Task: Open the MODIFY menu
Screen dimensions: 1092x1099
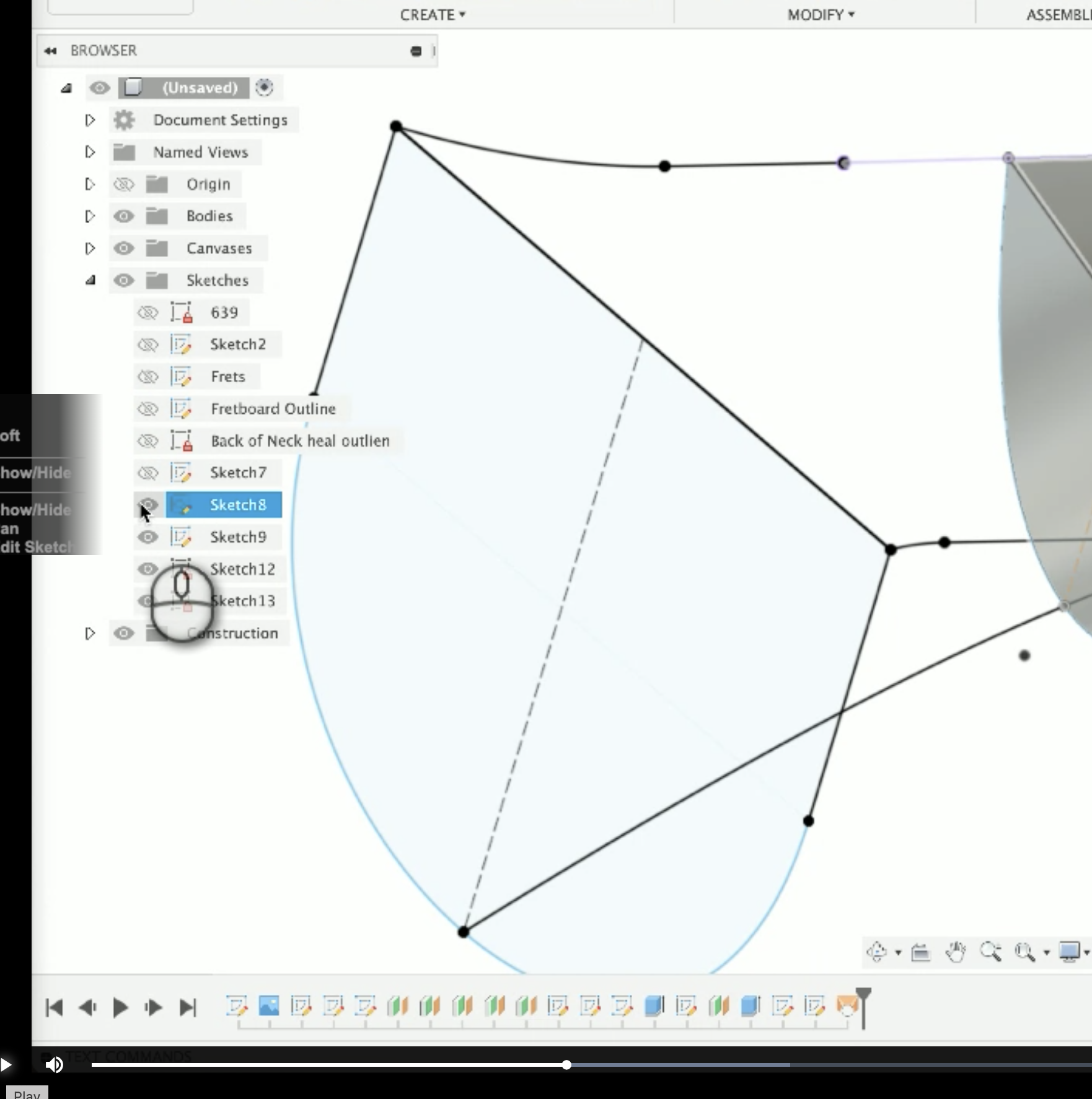Action: [819, 14]
